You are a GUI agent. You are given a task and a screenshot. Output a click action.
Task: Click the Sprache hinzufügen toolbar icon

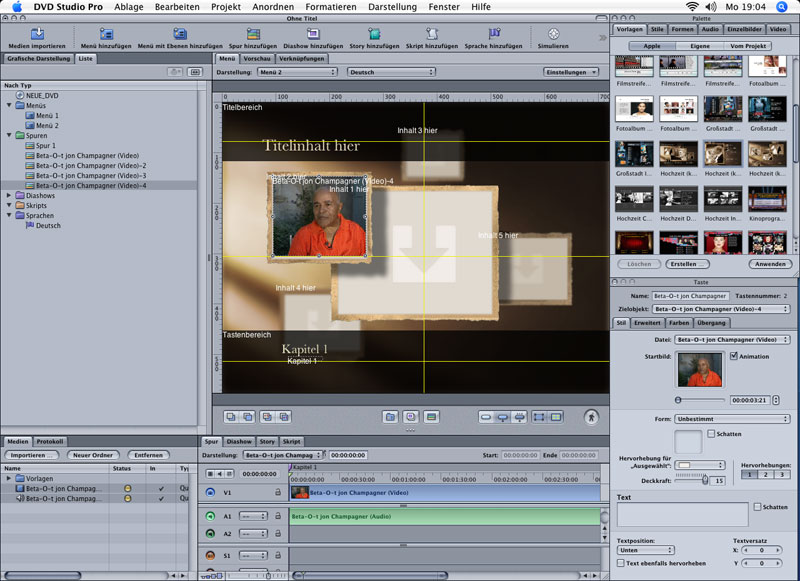[x=492, y=34]
